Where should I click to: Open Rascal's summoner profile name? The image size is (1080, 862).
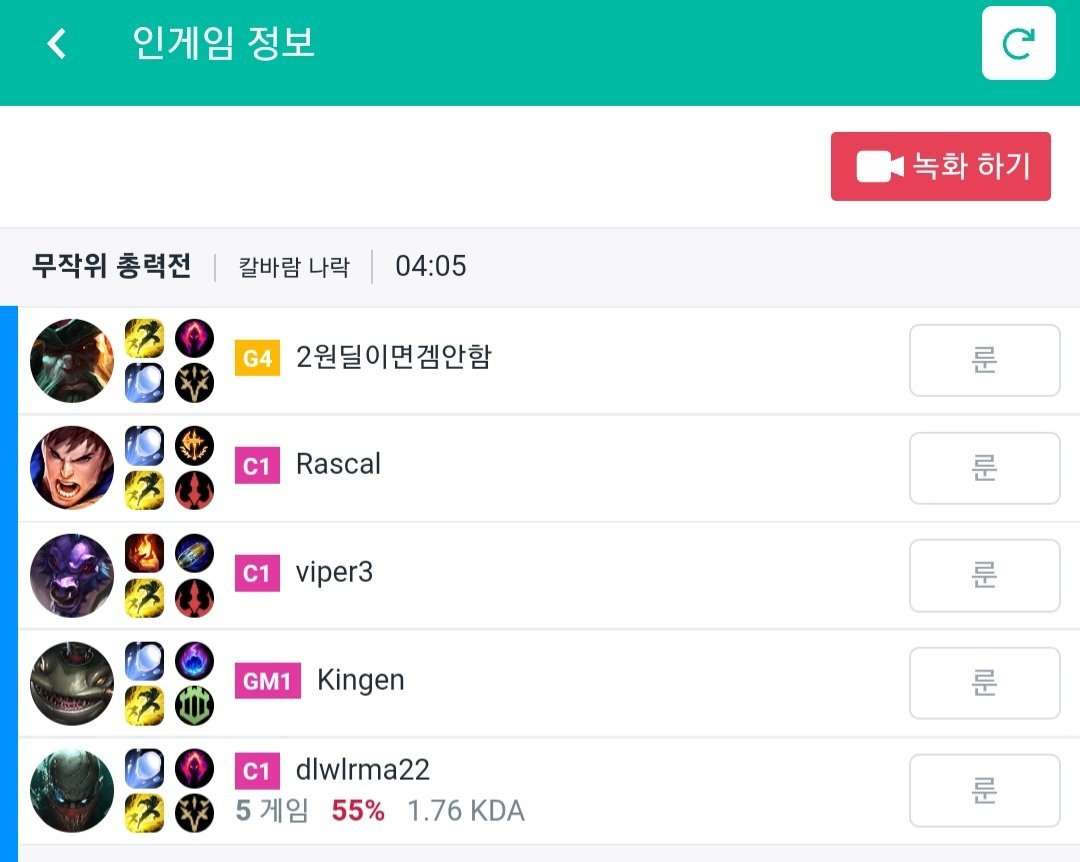click(338, 464)
